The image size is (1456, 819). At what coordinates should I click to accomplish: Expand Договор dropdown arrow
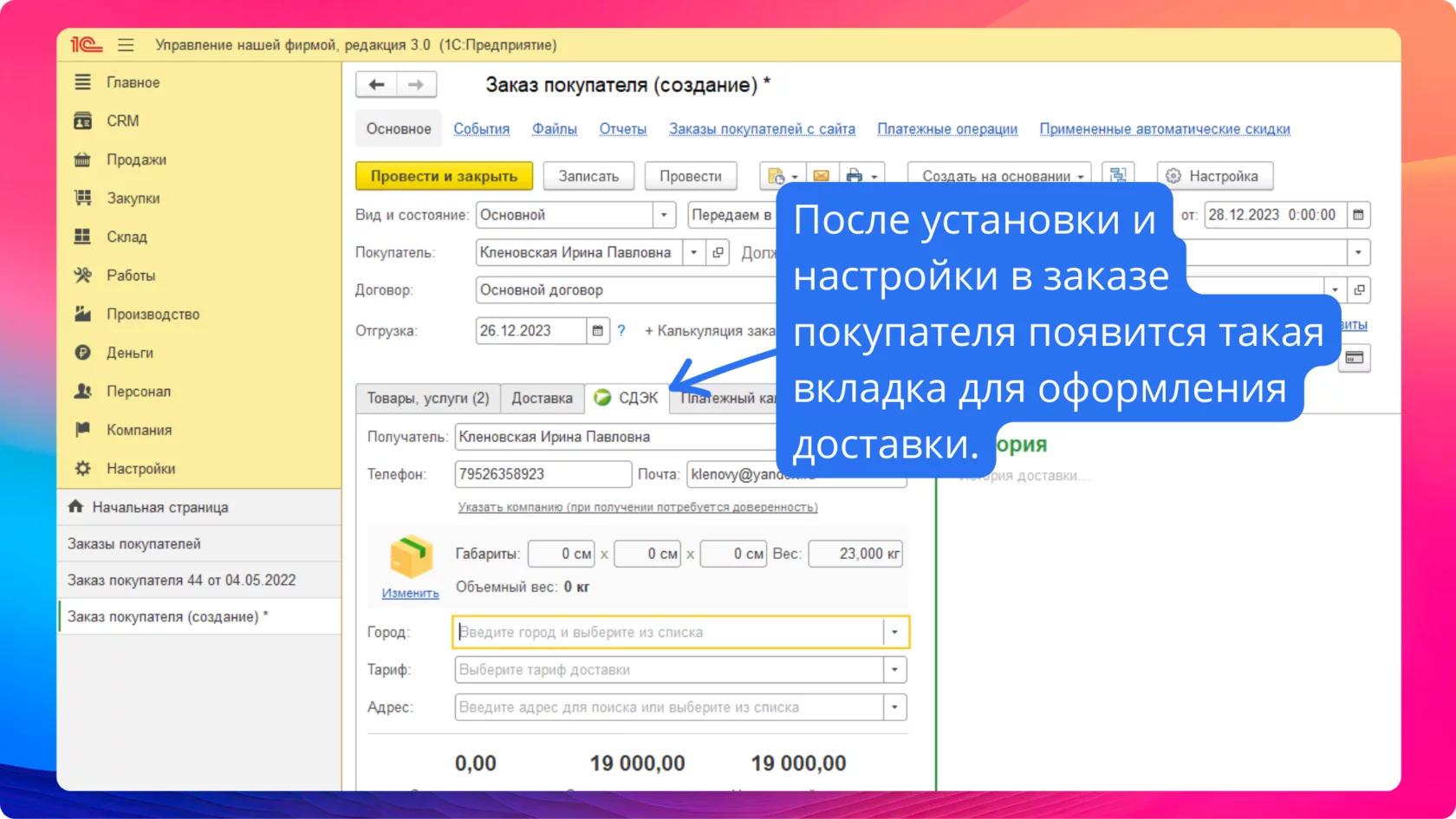pyautogui.click(x=1335, y=289)
